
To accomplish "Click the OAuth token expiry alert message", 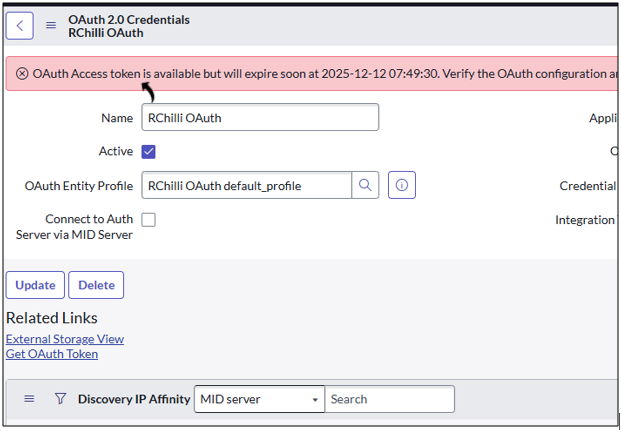I will click(320, 74).
